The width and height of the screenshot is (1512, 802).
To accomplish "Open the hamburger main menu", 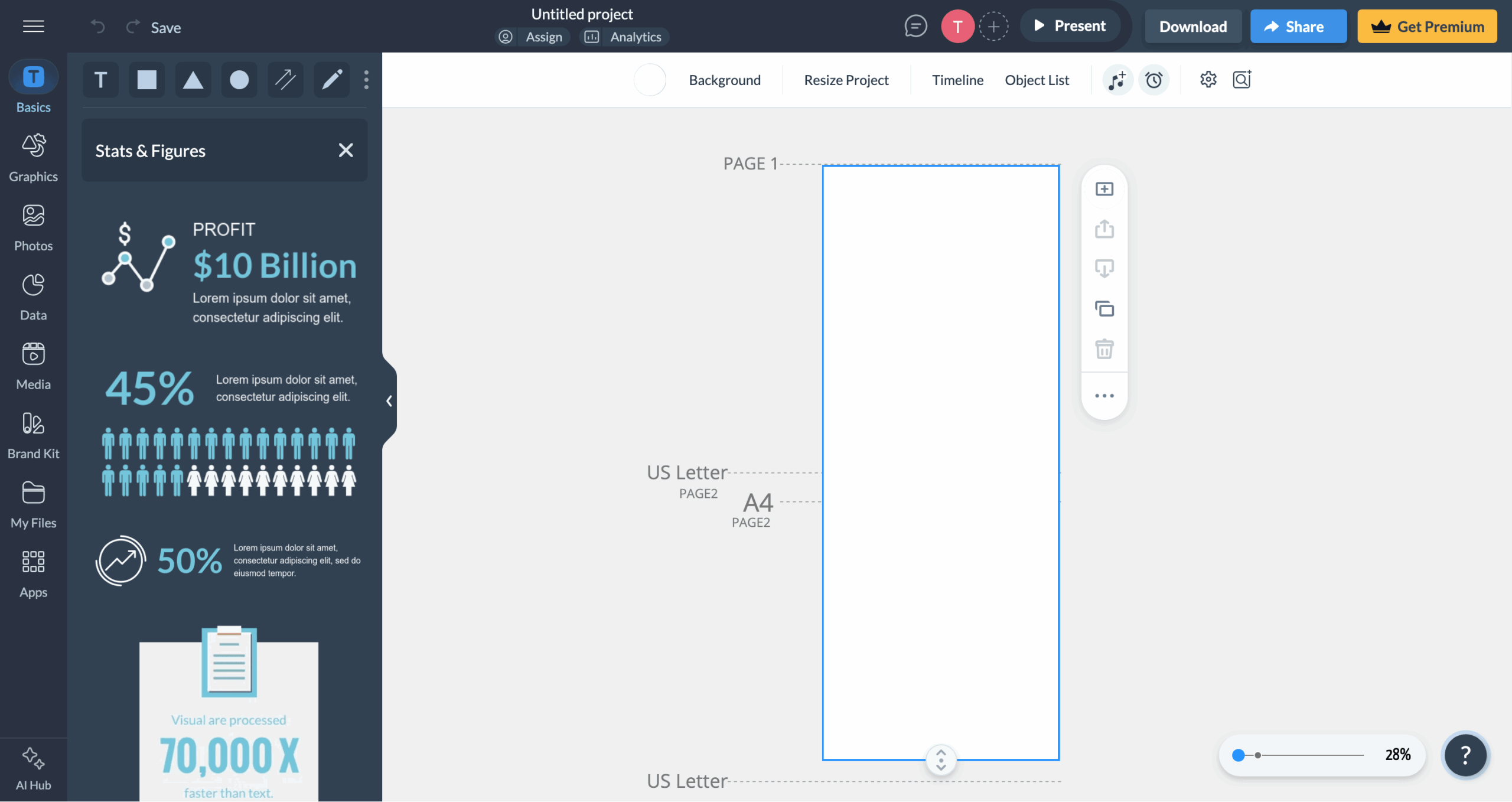I will click(x=33, y=27).
